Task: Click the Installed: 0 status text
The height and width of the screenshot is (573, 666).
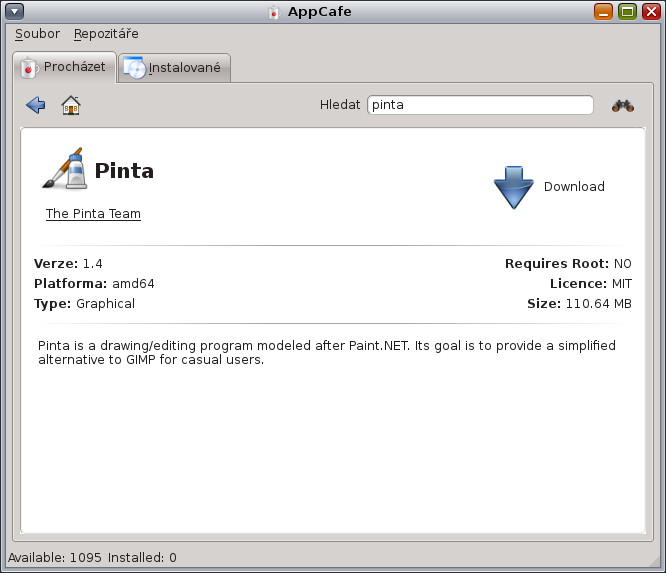Action: [x=142, y=557]
